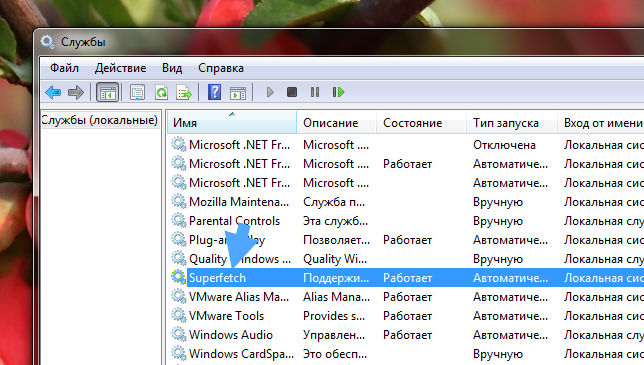Stop the service with the Stop icon
The width and height of the screenshot is (644, 365).
click(x=292, y=92)
